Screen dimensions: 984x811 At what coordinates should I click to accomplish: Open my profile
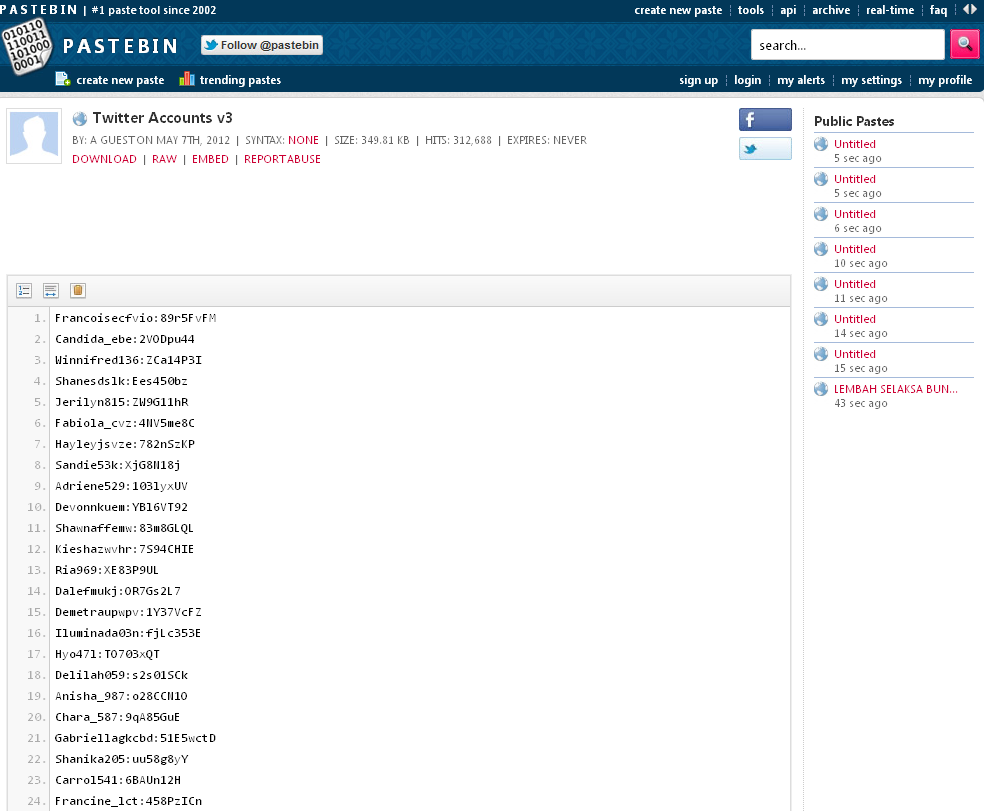point(945,80)
